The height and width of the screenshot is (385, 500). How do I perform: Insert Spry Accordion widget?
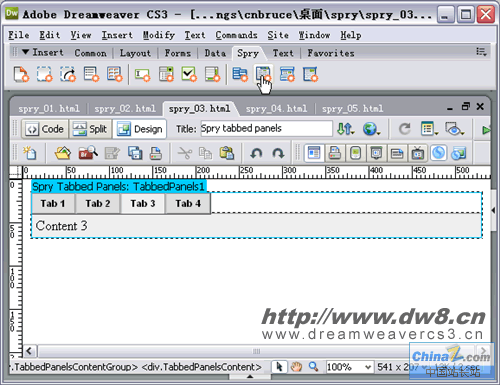287,74
